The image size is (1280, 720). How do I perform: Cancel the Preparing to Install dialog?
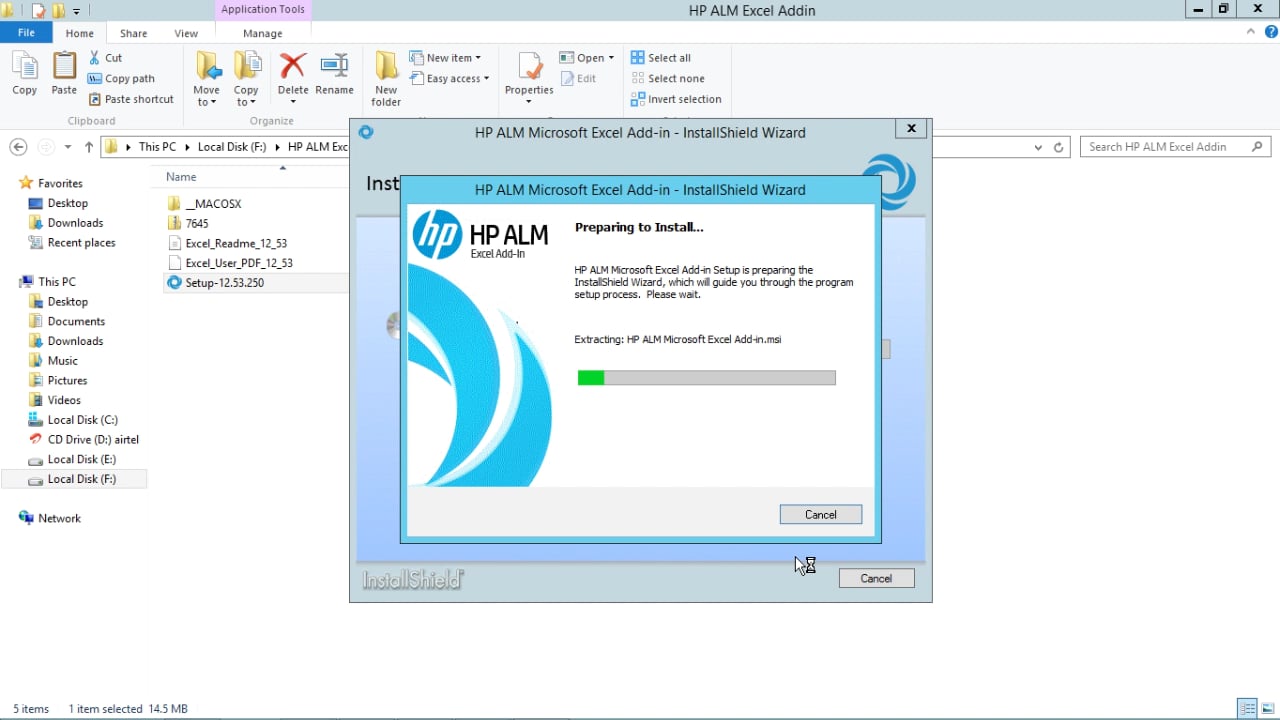pos(821,515)
